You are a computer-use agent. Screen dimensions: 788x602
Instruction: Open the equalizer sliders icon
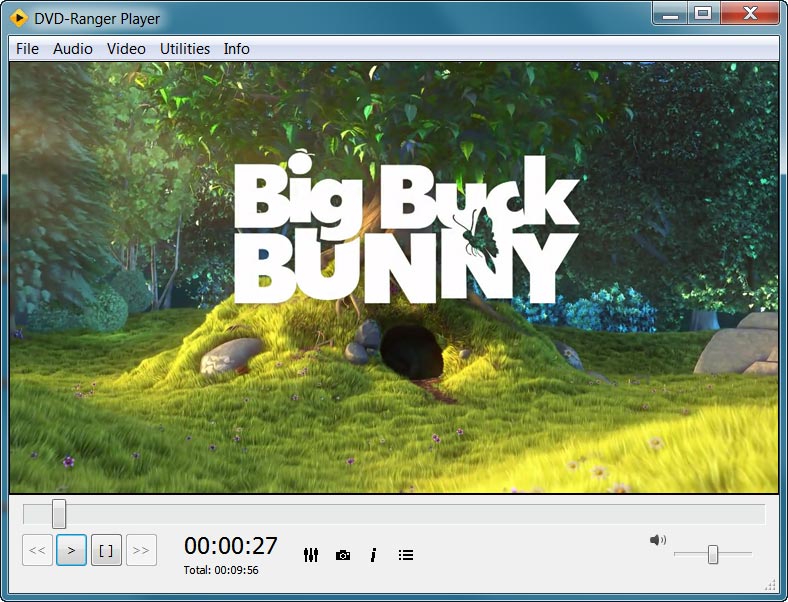point(311,555)
